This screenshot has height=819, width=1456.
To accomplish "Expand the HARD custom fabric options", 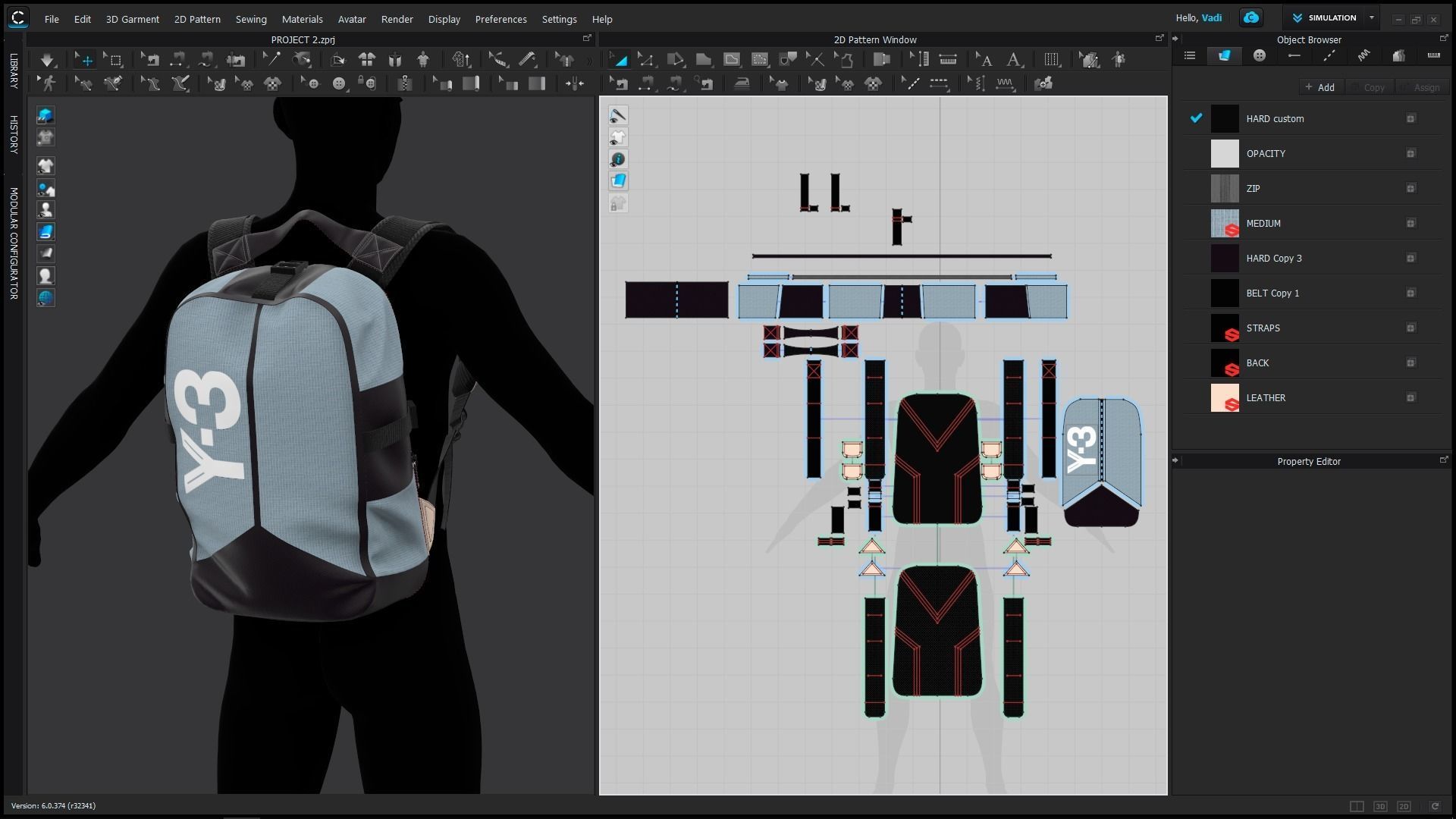I will [x=1410, y=118].
